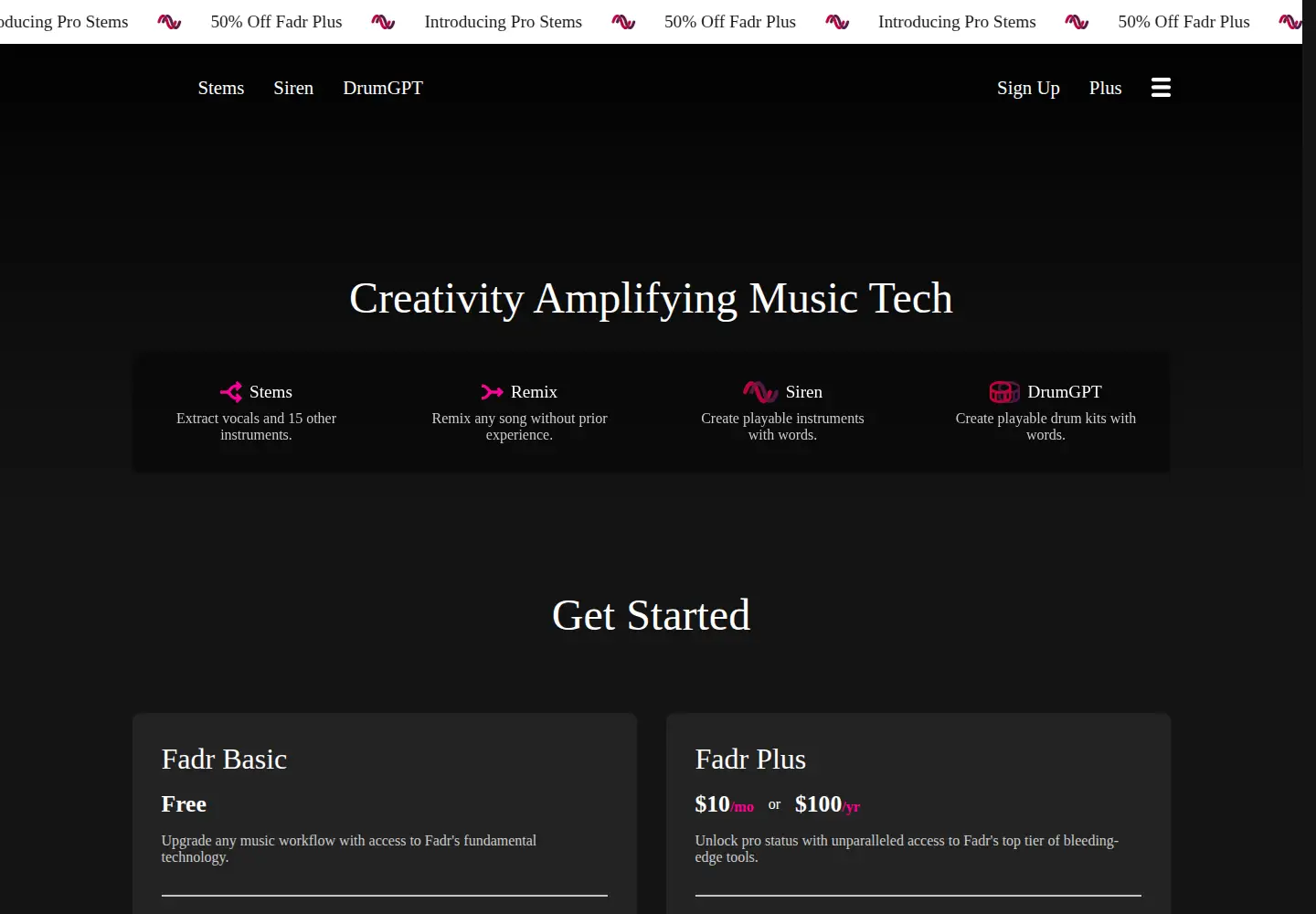Select the DrumGPT feature card title

(x=1065, y=392)
